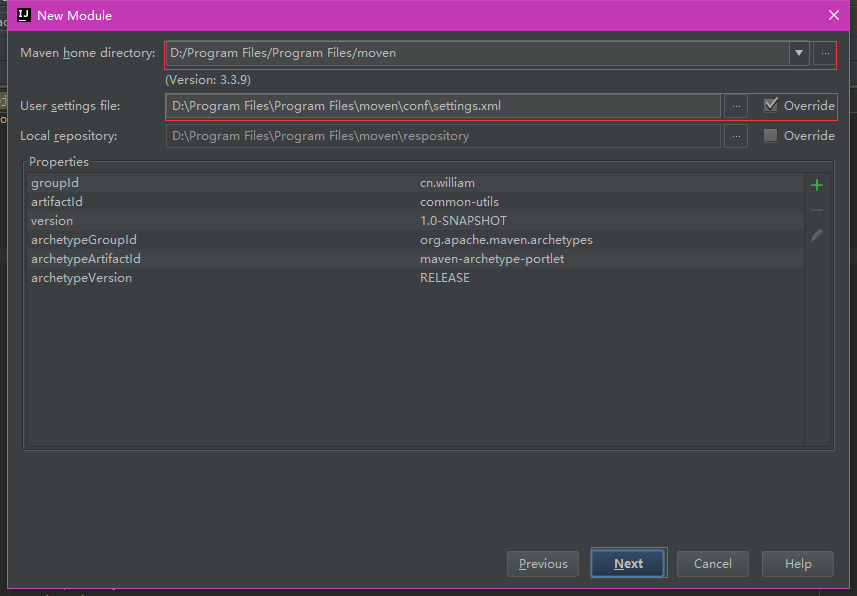
Task: Check Override for local repository
Action: click(770, 135)
